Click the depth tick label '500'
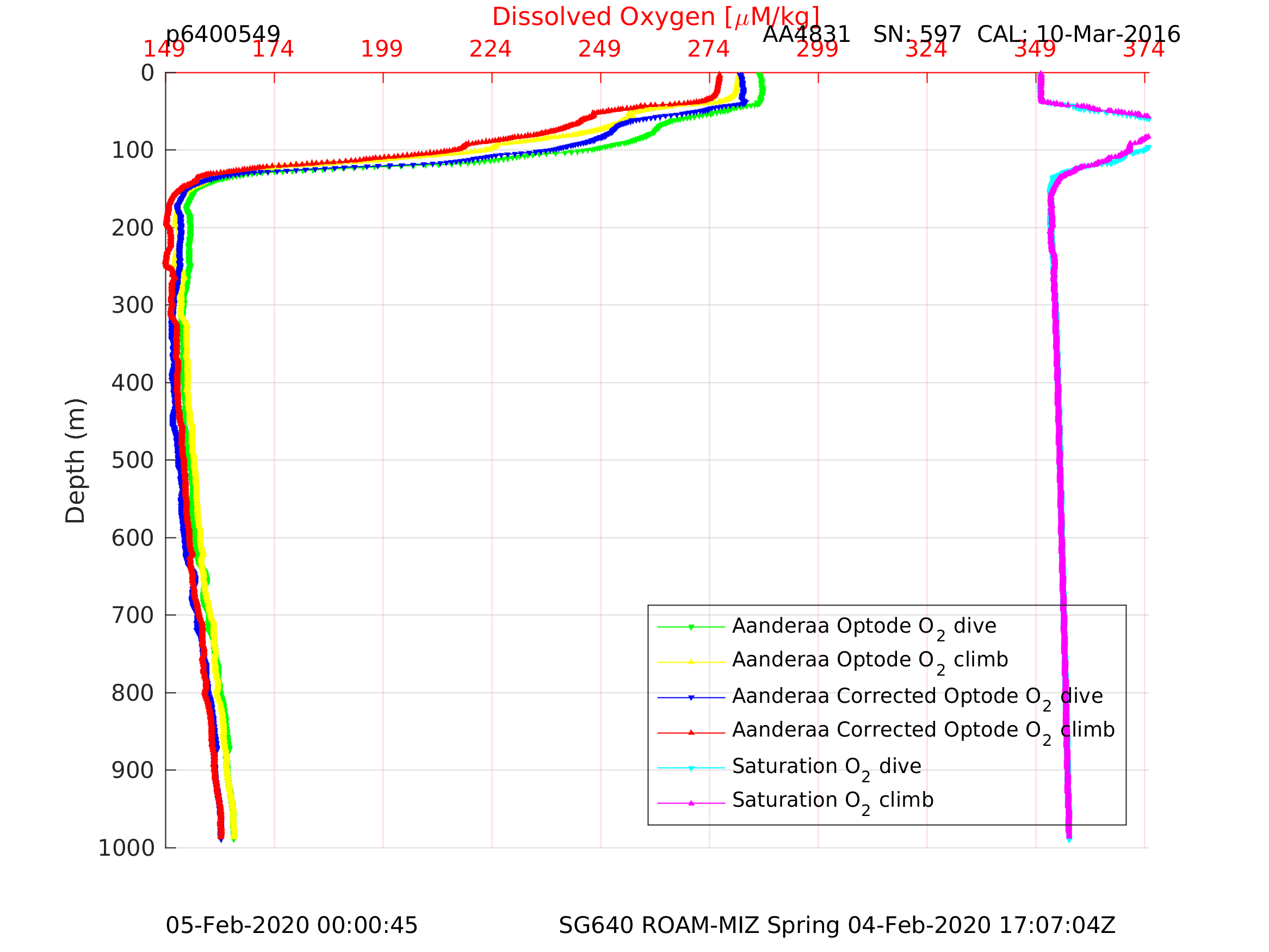 click(133, 460)
